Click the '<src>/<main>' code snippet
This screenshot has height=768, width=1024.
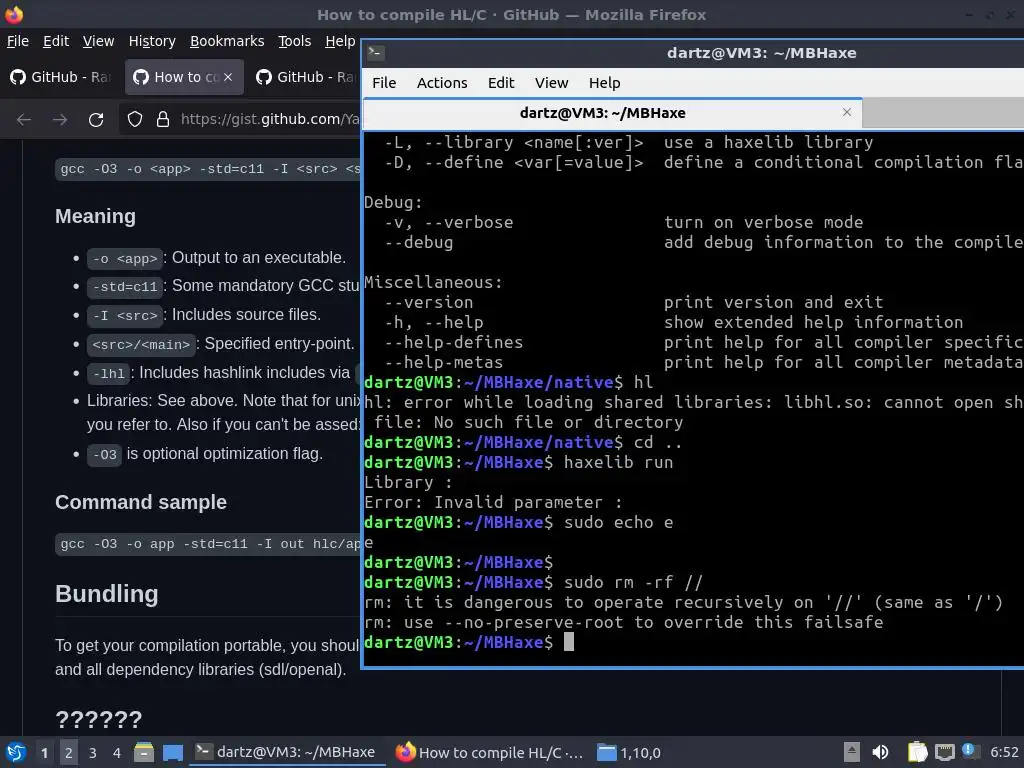pos(141,344)
